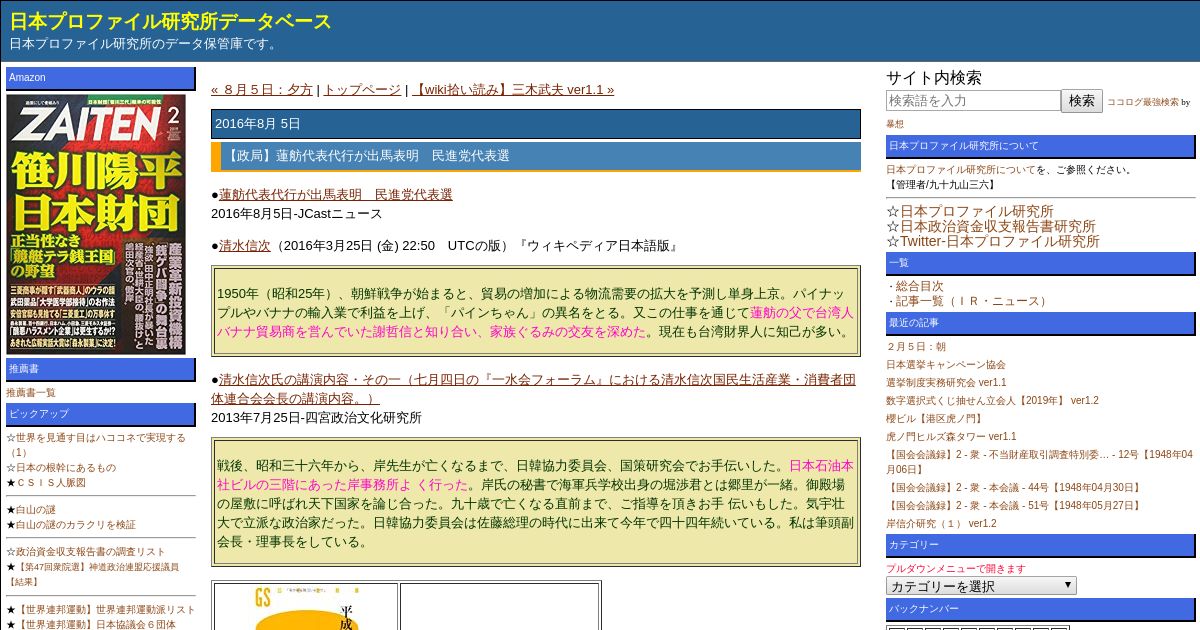Open 国会会議録 本会議 51号 link
1200x630 pixels.
(1014, 505)
